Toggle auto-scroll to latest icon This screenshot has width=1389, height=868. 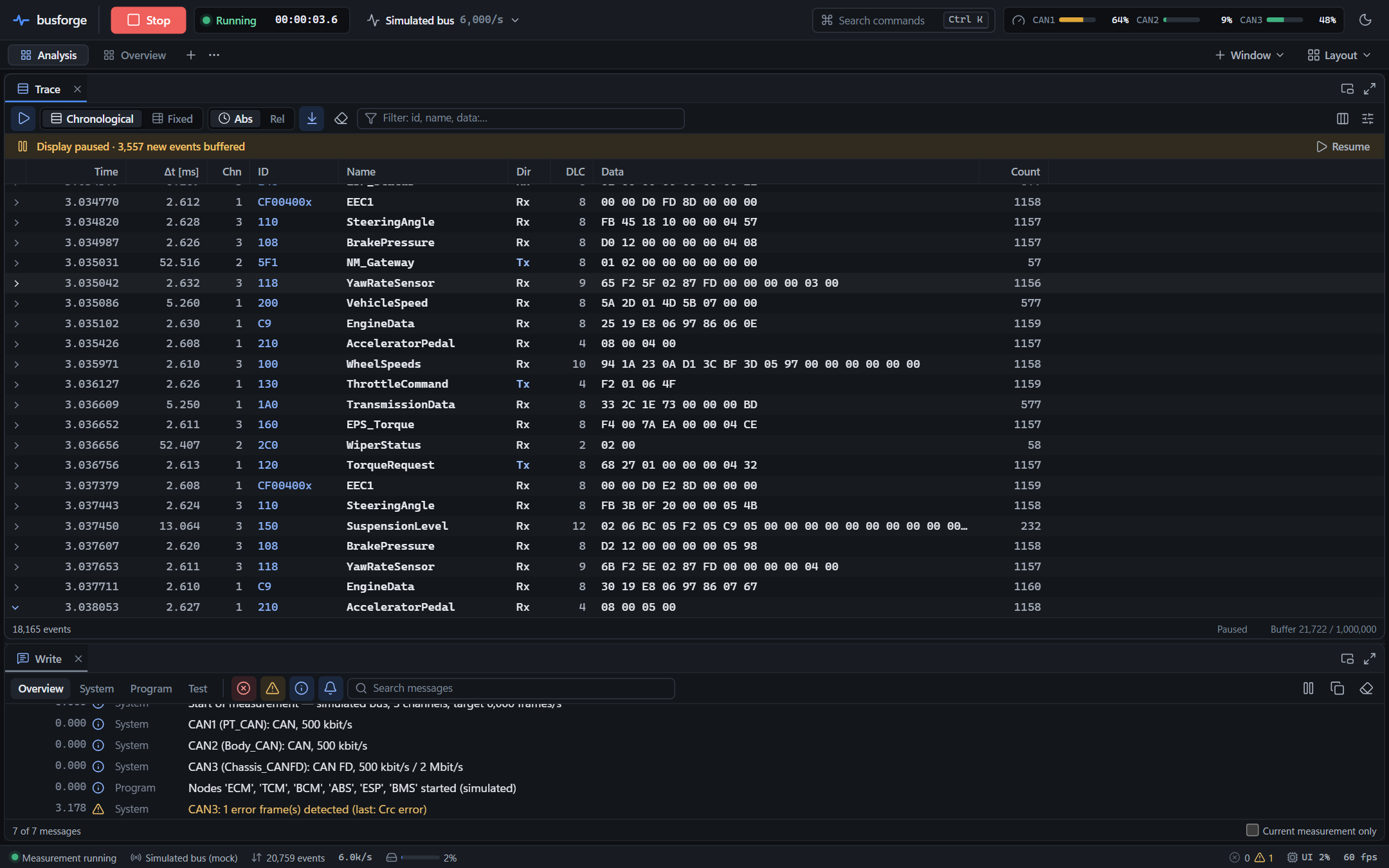[312, 118]
